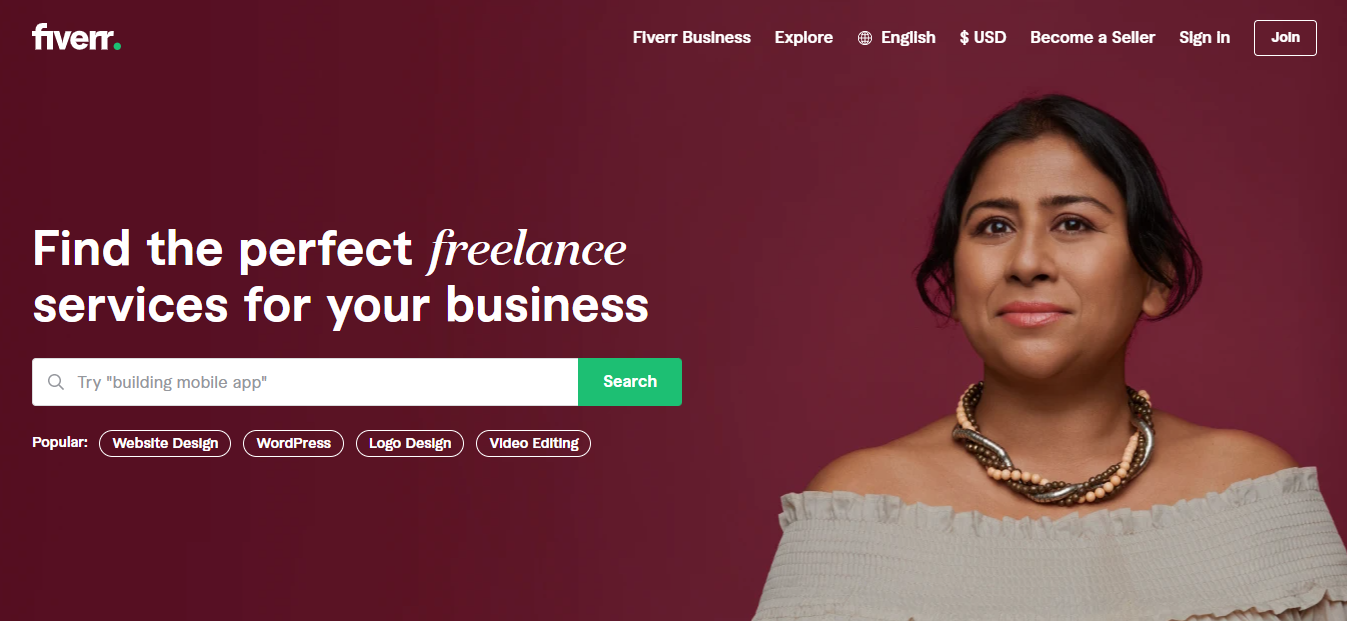Go to Become a Seller
Viewport: 1347px width, 621px height.
click(x=1092, y=37)
